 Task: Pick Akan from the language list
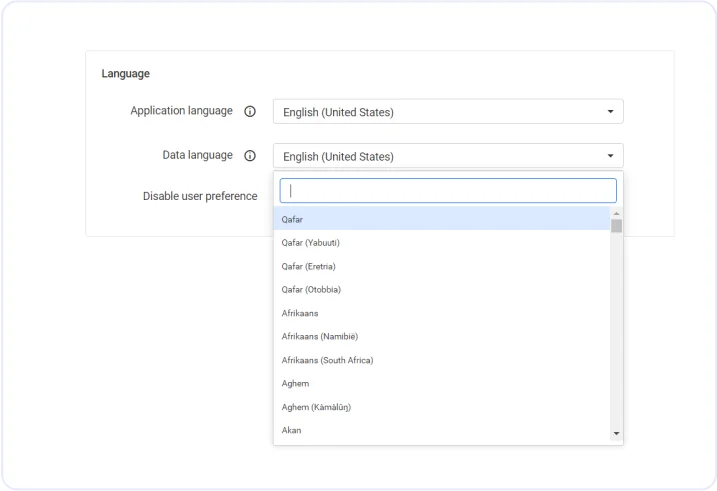442,430
